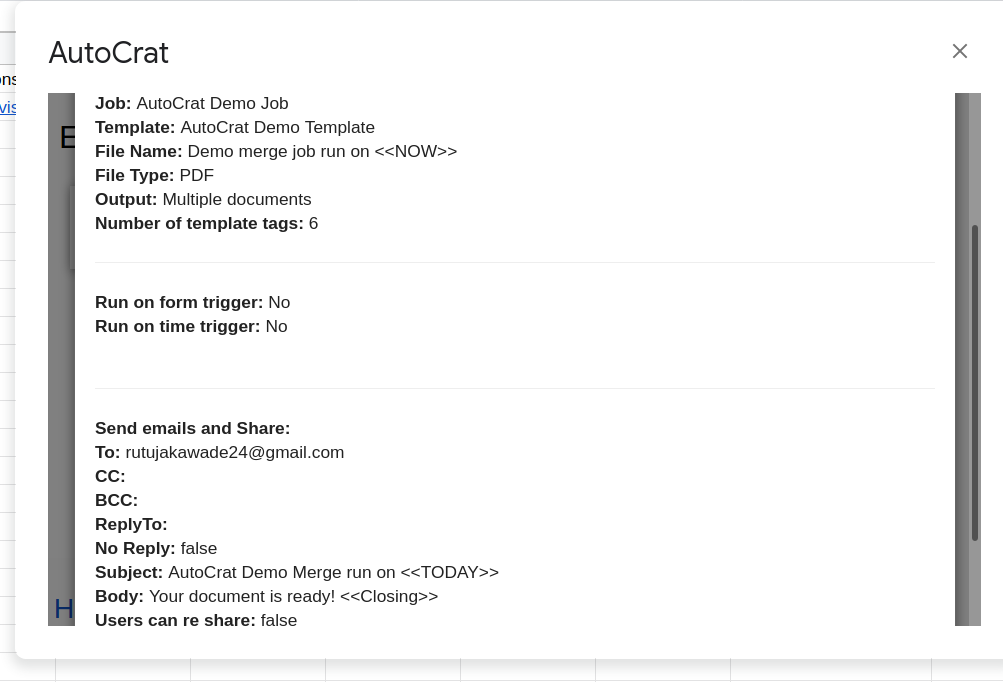Screen dimensions: 1003x682
Task: Click the AutoCrat dialog title
Action: 109,52
